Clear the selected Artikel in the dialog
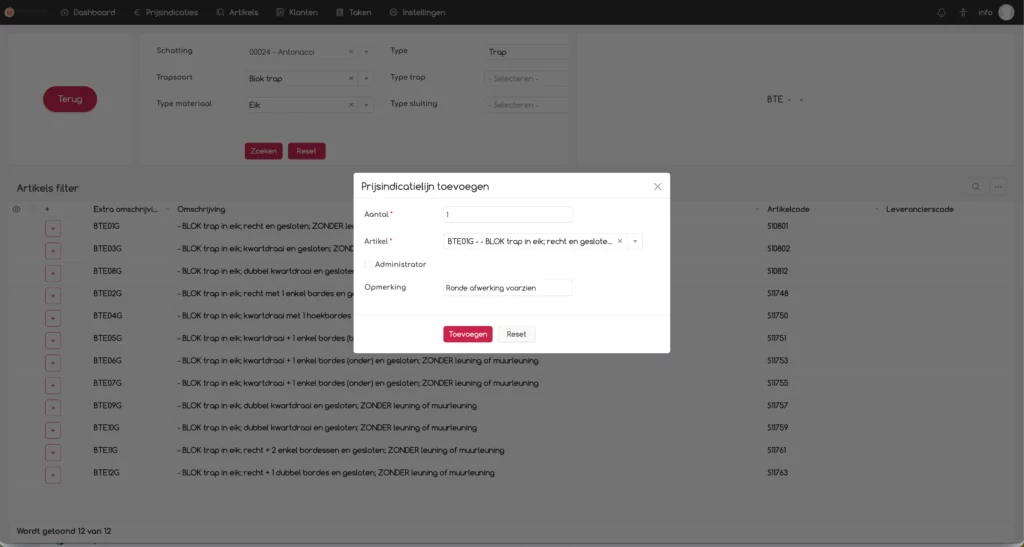This screenshot has width=1024, height=547. point(620,242)
